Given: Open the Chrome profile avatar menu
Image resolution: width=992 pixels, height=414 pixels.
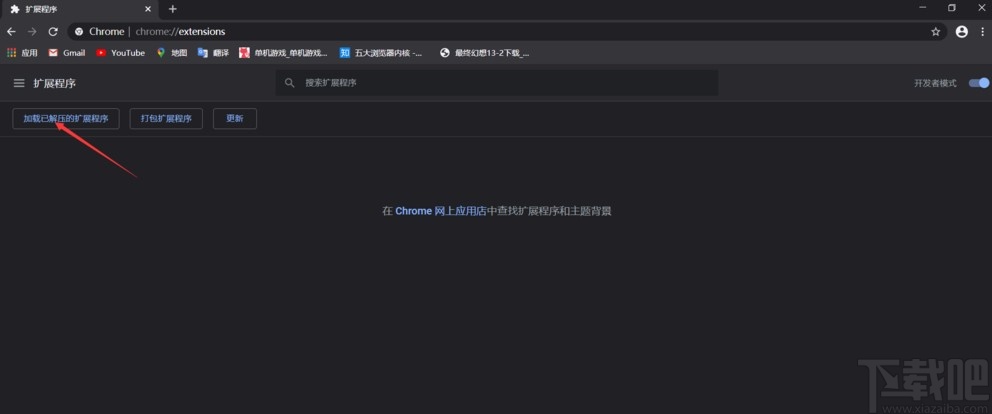Looking at the screenshot, I should [x=962, y=32].
